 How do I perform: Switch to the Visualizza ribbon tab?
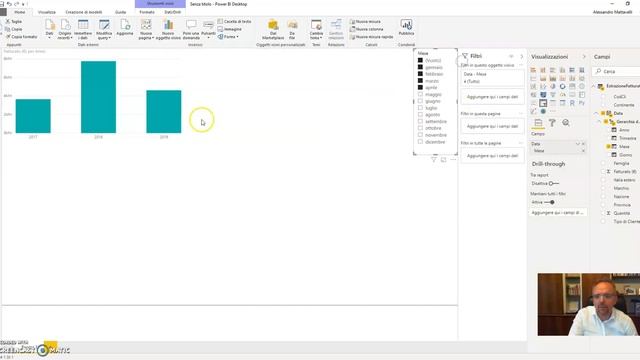(47, 12)
